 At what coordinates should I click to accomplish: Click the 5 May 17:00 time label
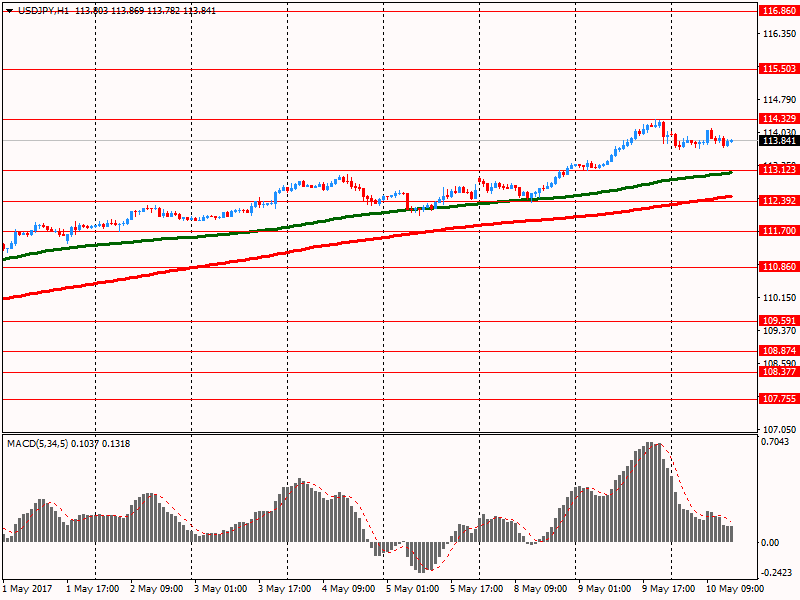[477, 589]
